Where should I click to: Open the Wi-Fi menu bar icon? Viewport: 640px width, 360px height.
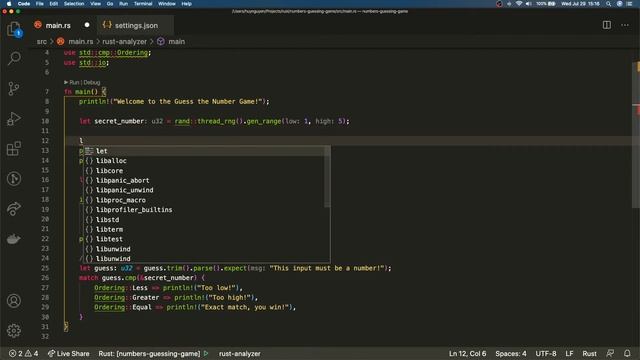tap(519, 4)
